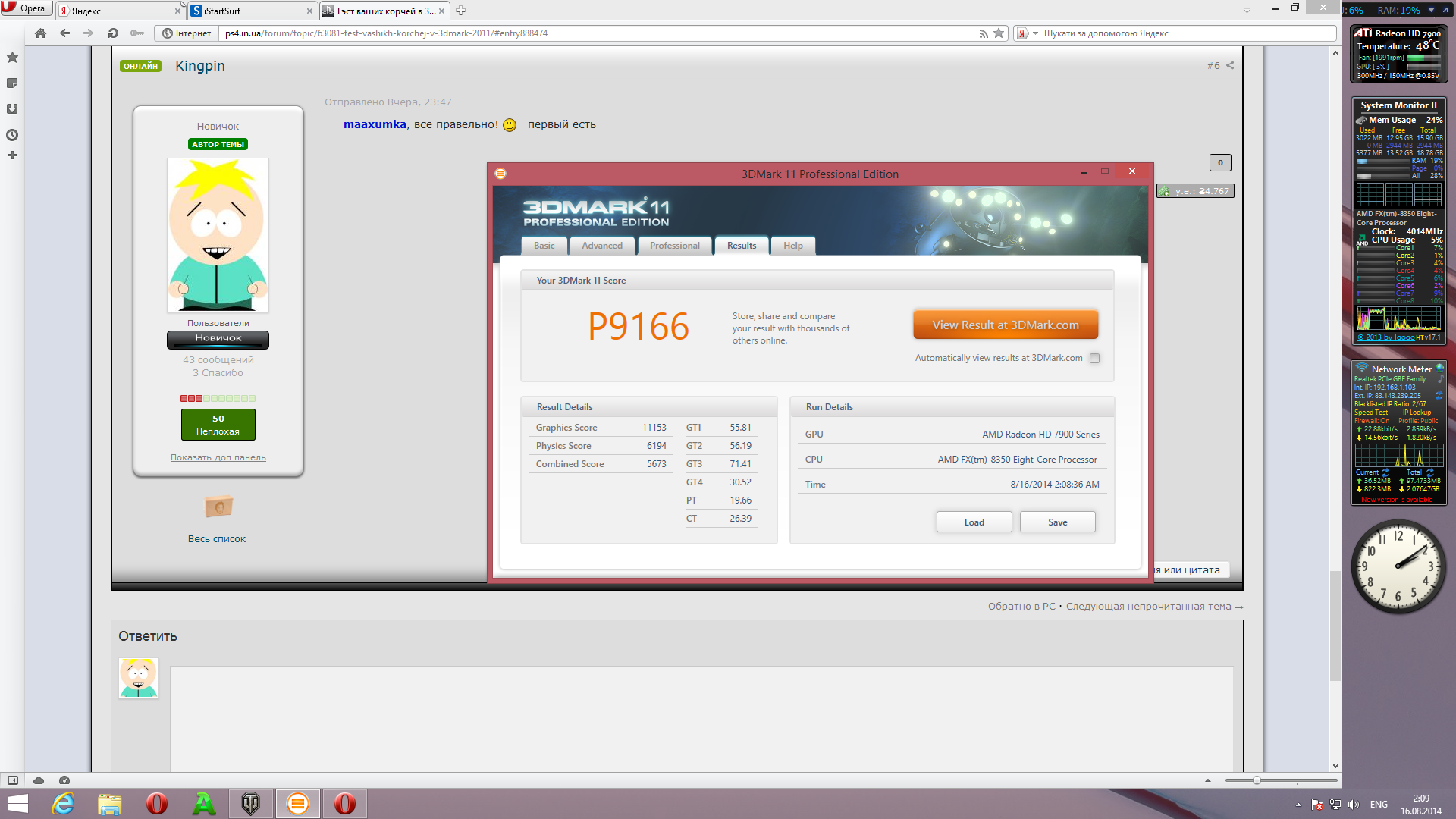Click the post number #6 link

pyautogui.click(x=1213, y=66)
